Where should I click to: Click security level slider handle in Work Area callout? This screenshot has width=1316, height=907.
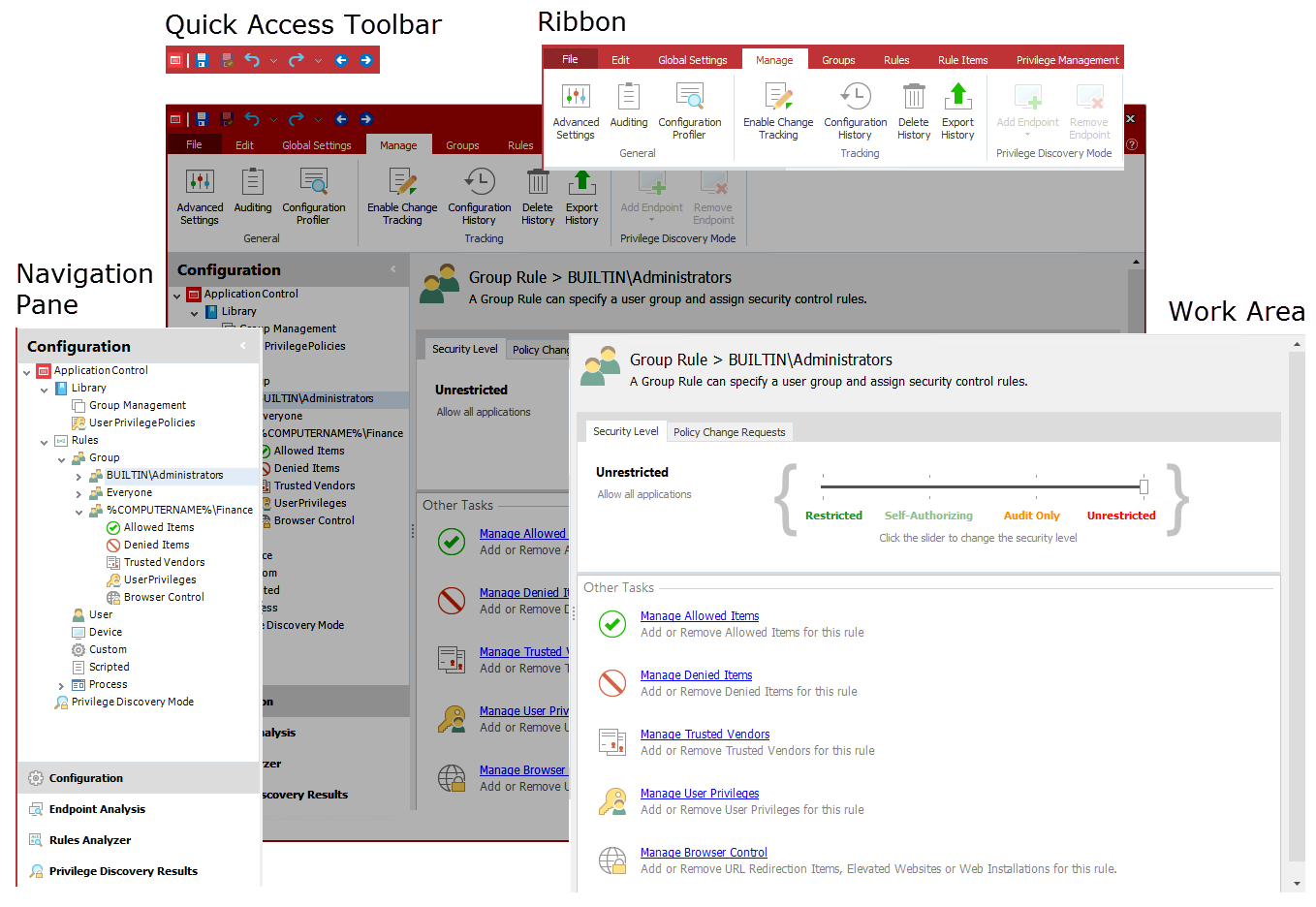[1144, 486]
